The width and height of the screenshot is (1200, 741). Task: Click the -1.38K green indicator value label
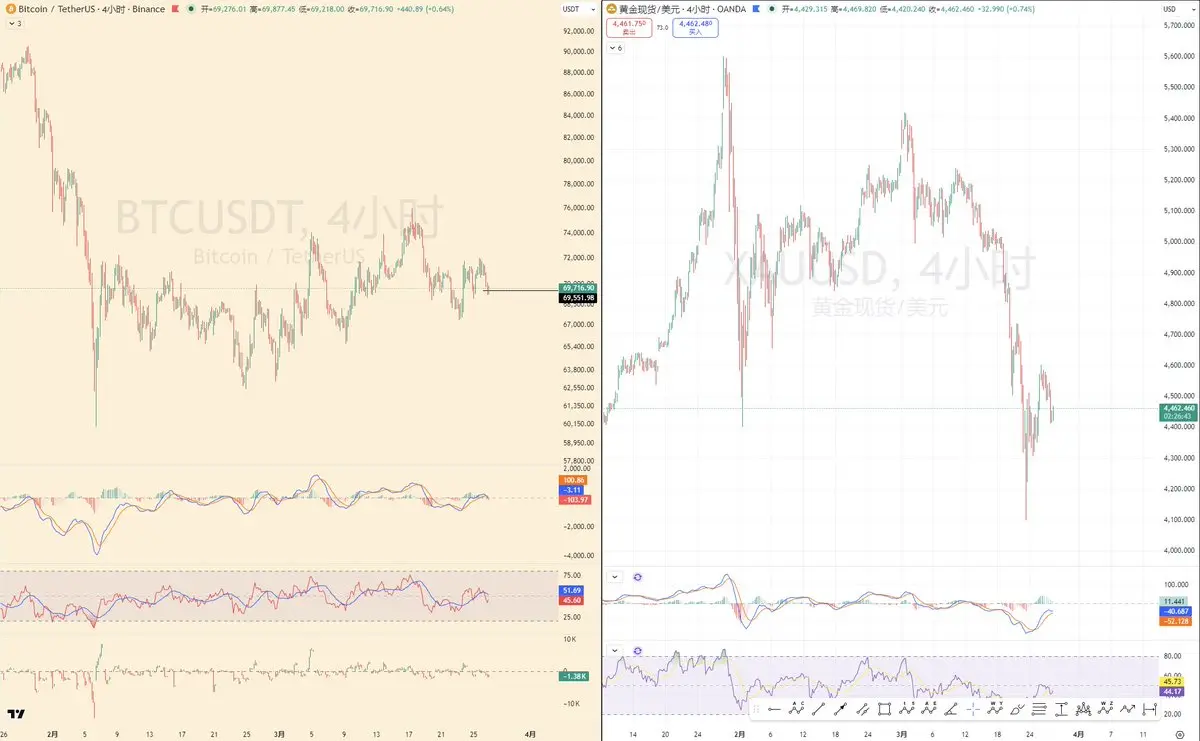[x=574, y=677]
